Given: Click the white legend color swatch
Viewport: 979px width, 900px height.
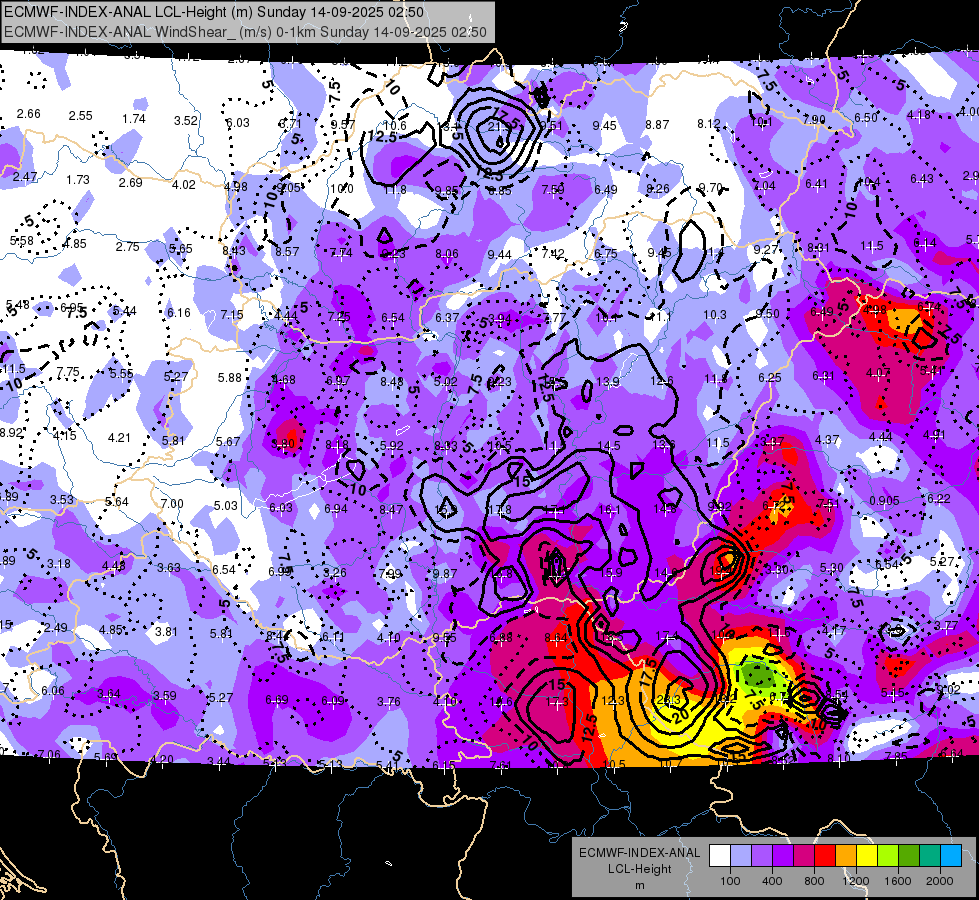Looking at the screenshot, I should point(720,856).
